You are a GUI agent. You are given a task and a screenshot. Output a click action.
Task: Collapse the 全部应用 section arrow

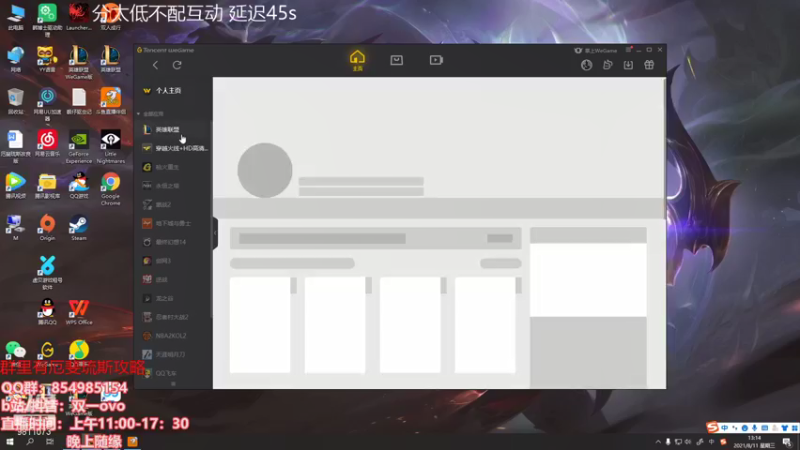pos(138,114)
